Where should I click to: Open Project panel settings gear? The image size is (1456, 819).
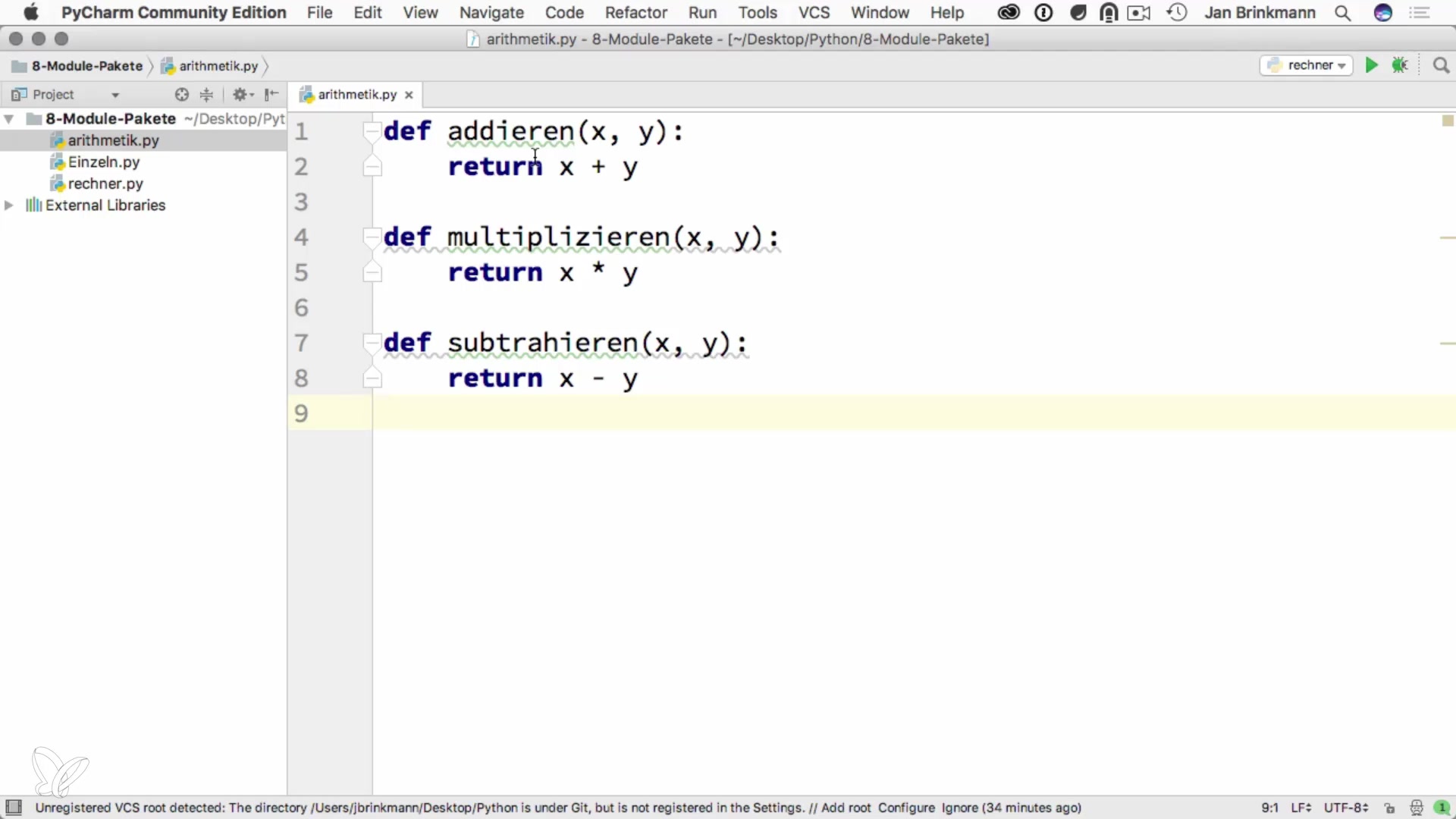click(241, 95)
